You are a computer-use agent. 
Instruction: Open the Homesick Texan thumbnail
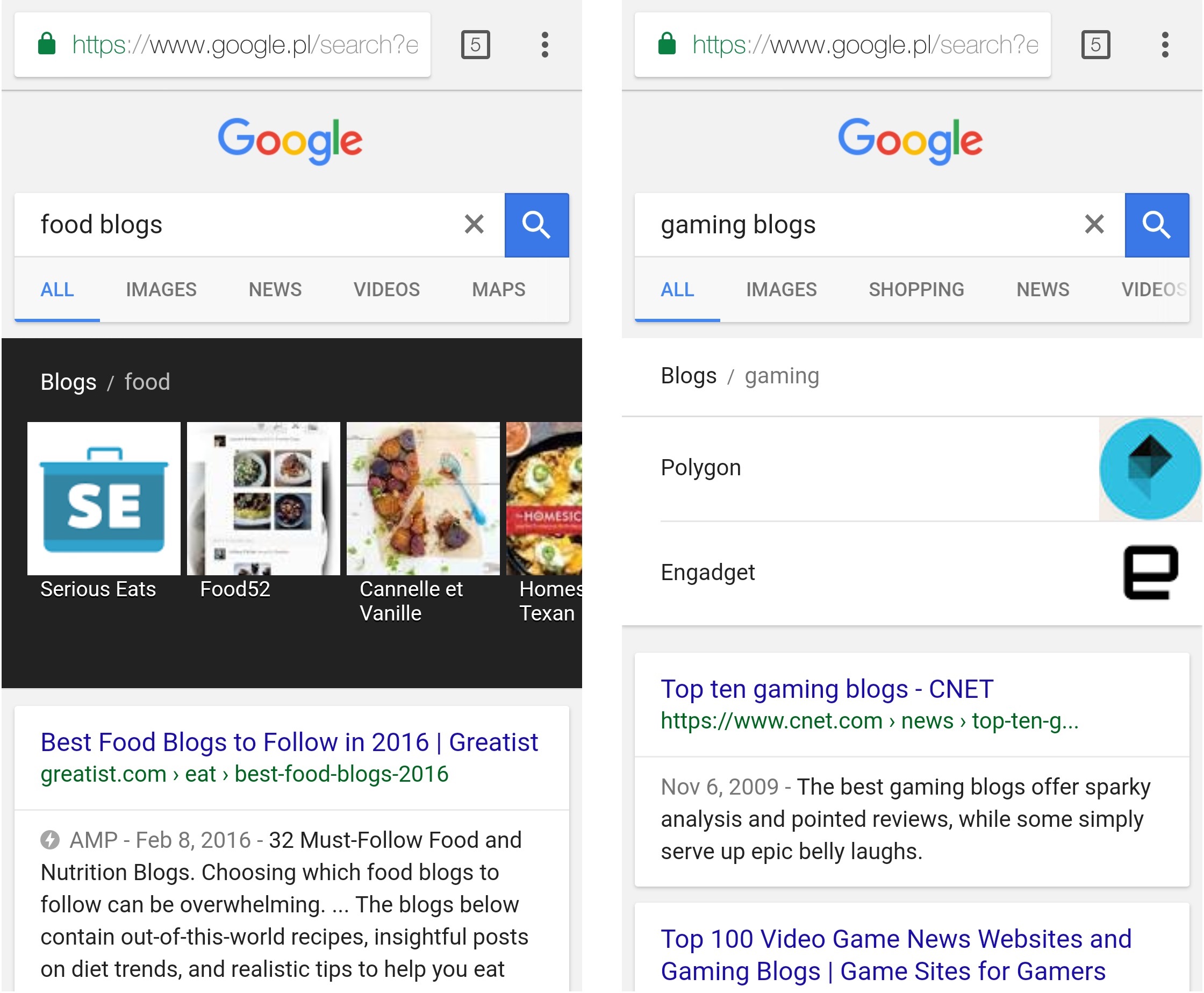tap(544, 499)
